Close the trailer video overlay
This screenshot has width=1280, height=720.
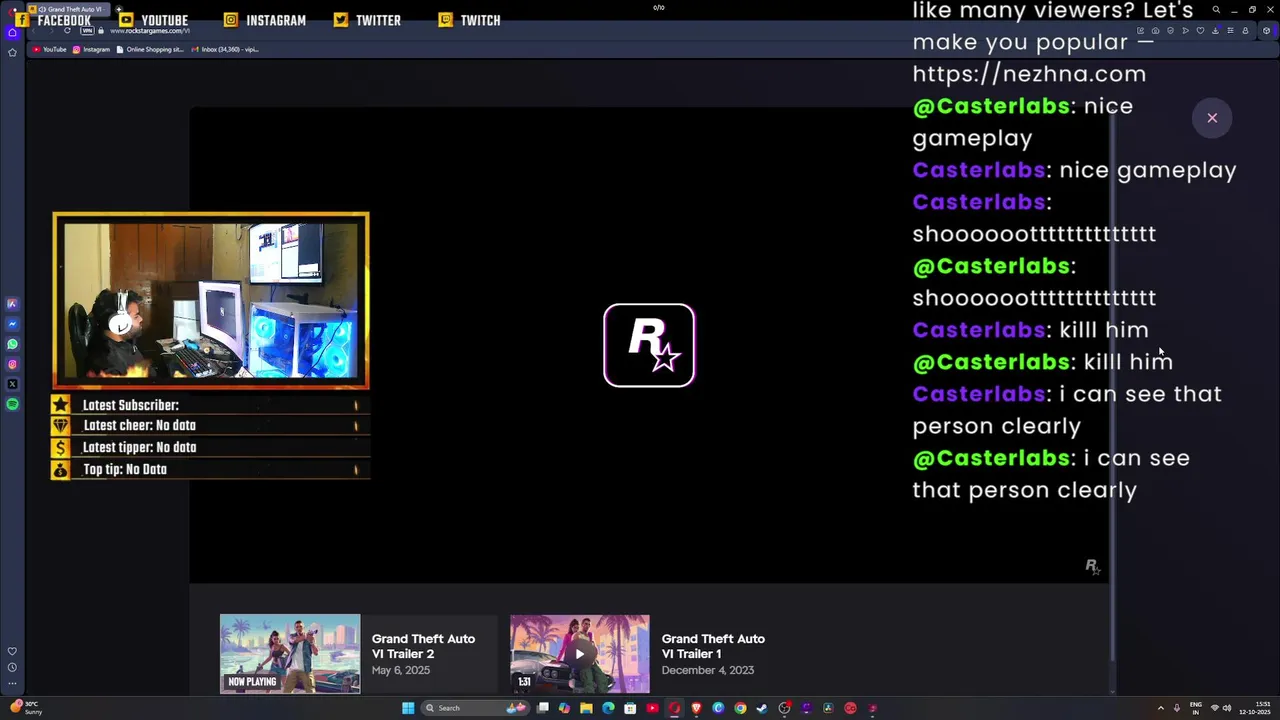1212,118
